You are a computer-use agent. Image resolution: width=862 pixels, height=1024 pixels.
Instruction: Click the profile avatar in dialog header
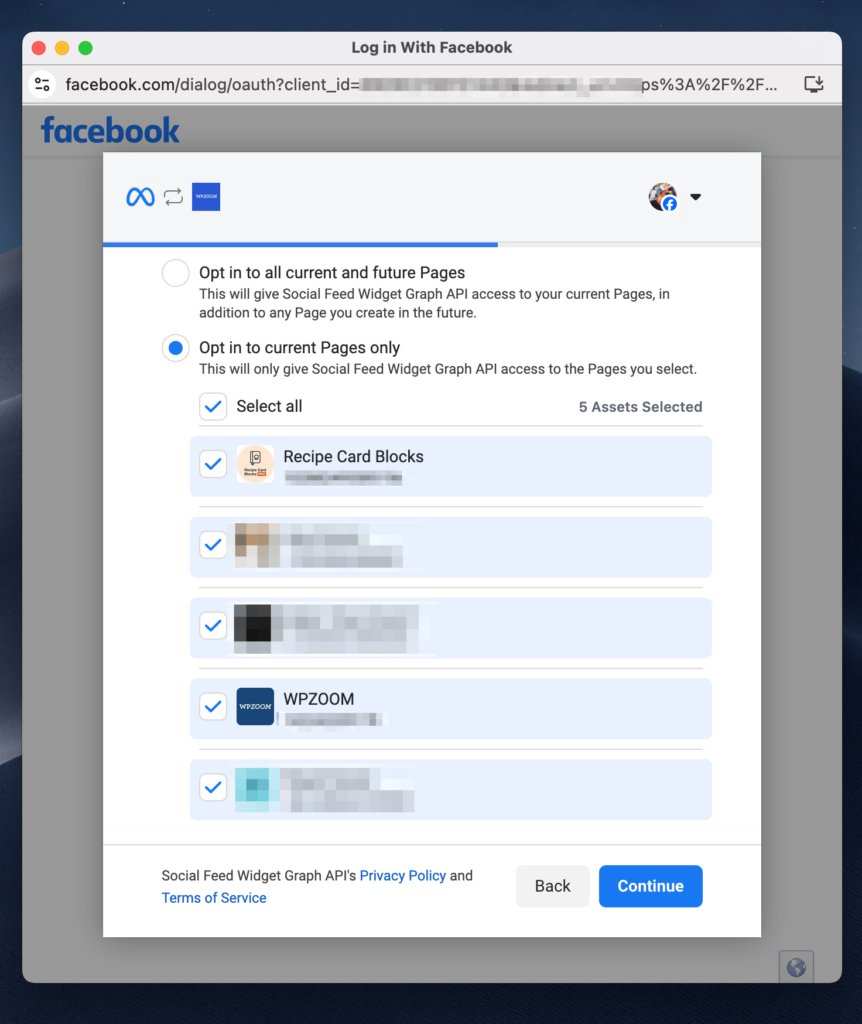point(663,197)
